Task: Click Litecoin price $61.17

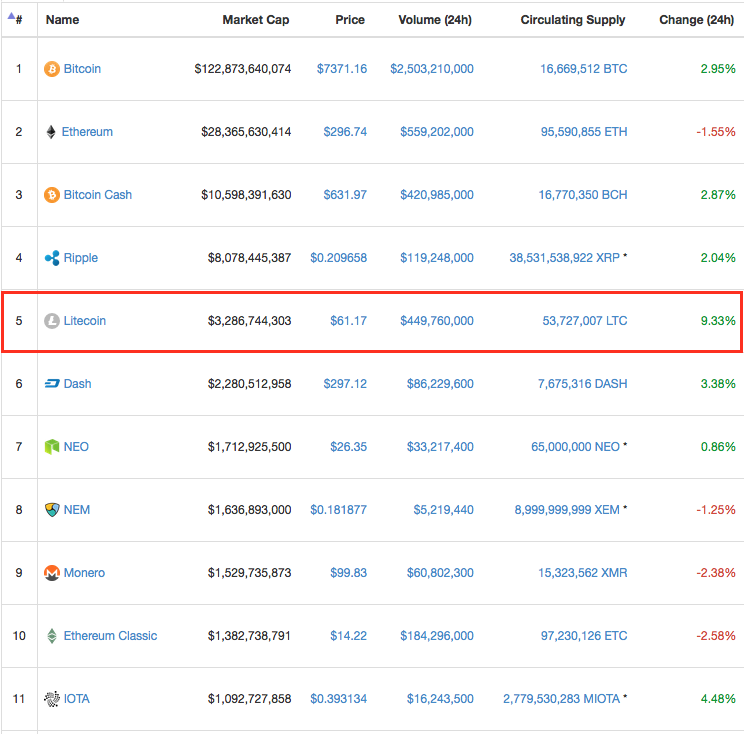Action: tap(348, 321)
